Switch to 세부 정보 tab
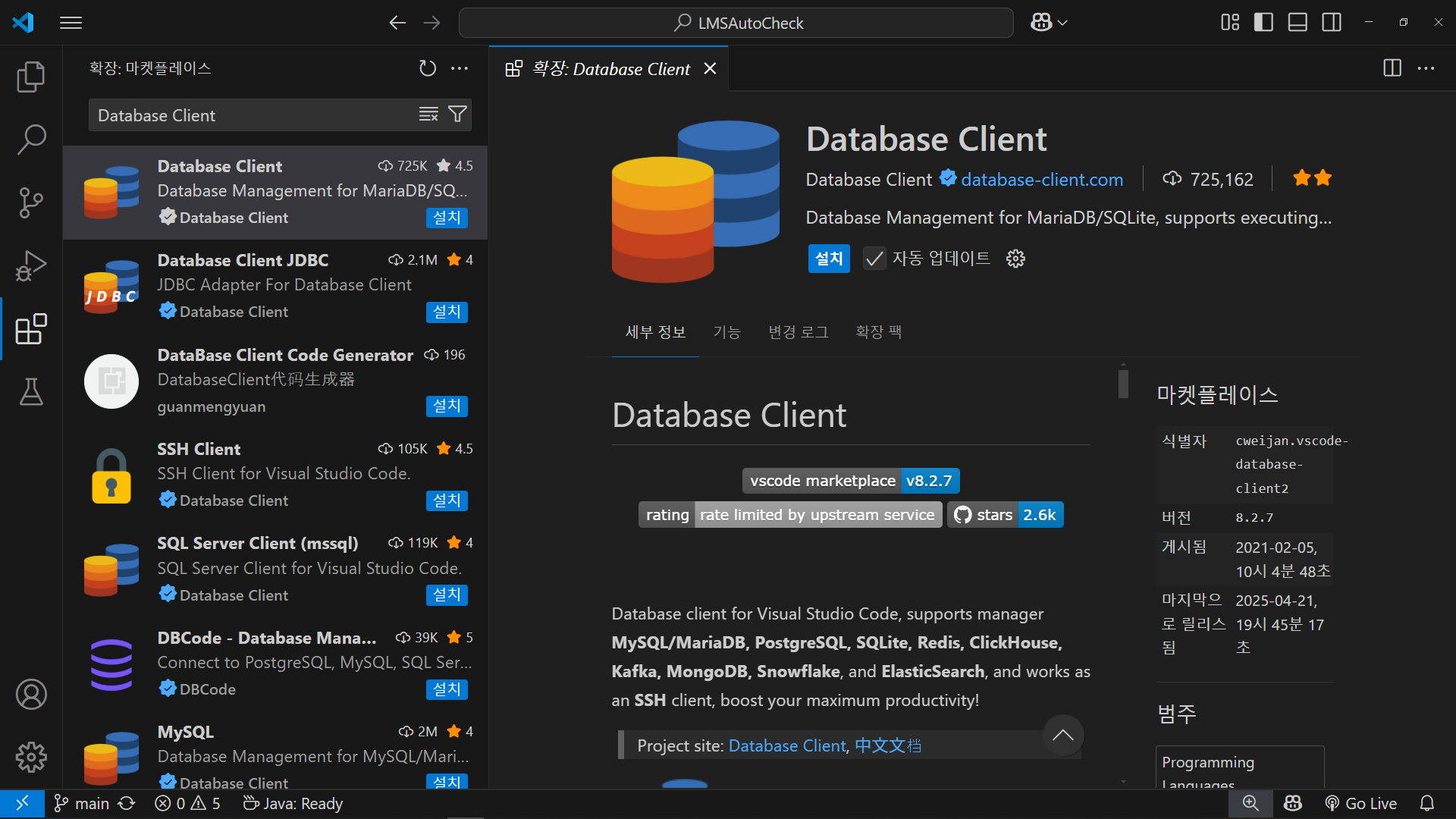This screenshot has height=819, width=1456. pos(655,332)
